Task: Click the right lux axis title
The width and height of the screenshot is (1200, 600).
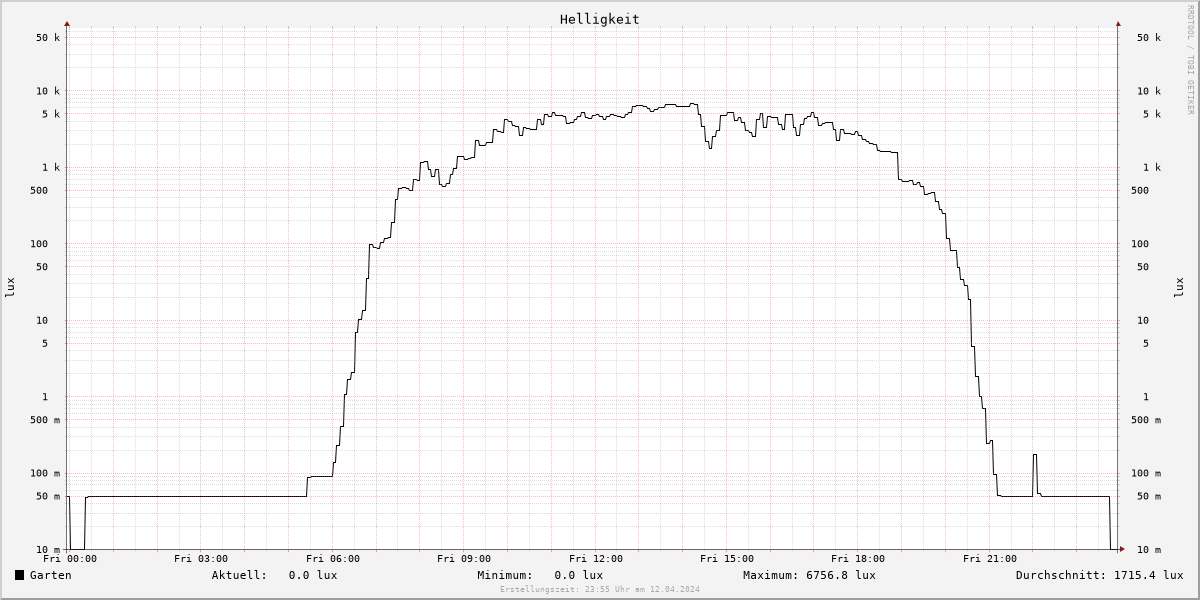Action: [x=1178, y=287]
